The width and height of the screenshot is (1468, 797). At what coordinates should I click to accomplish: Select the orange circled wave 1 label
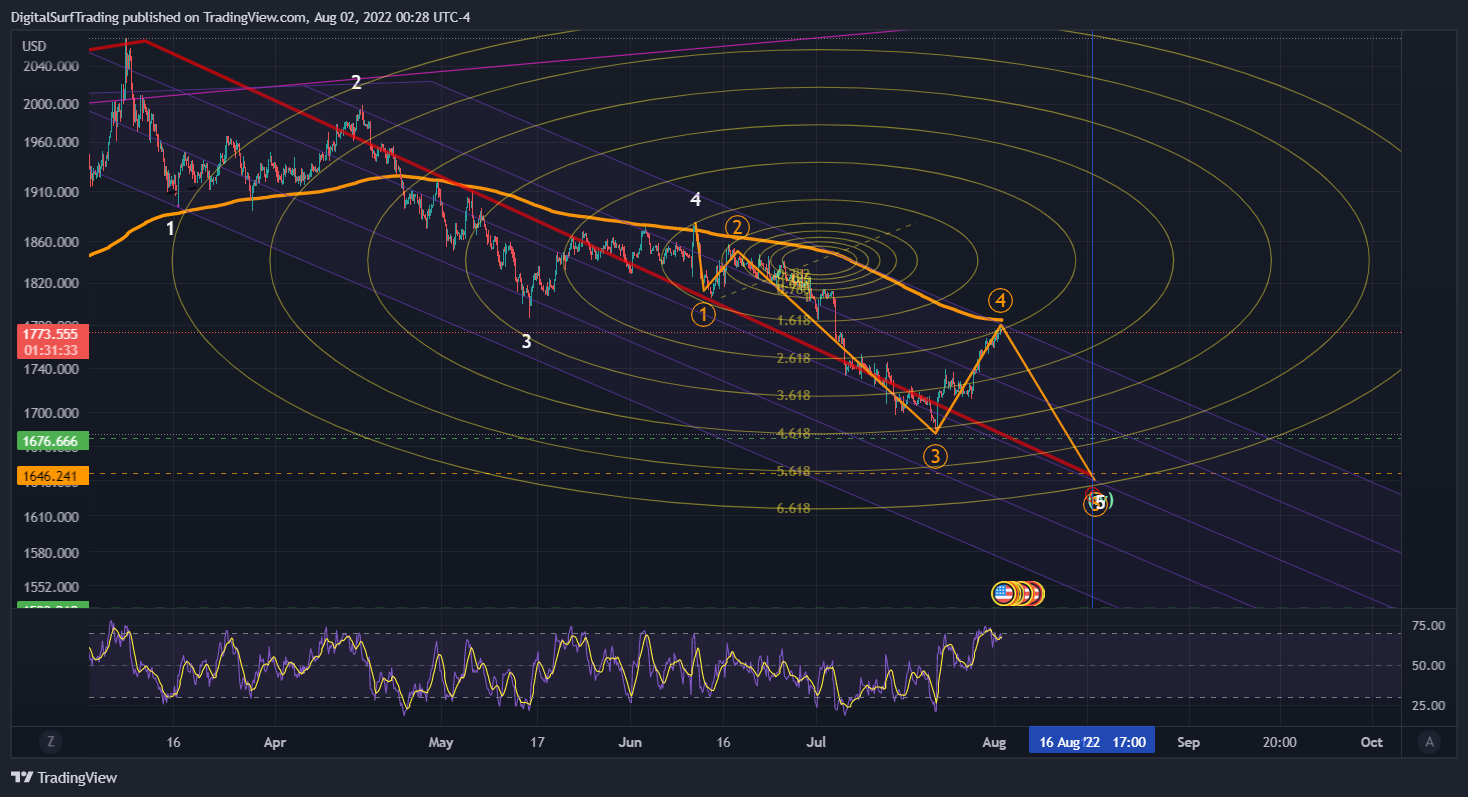click(x=703, y=314)
